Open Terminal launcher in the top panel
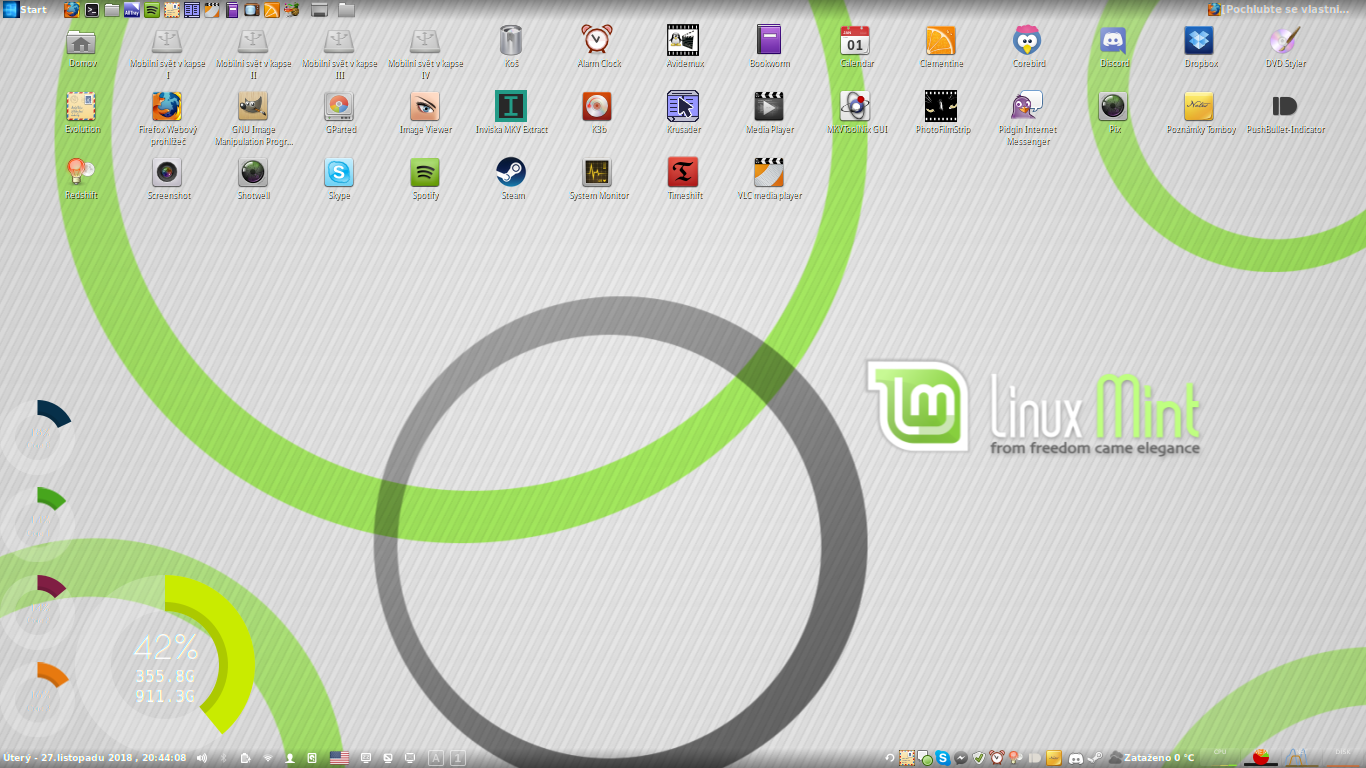The height and width of the screenshot is (768, 1366). (x=92, y=10)
